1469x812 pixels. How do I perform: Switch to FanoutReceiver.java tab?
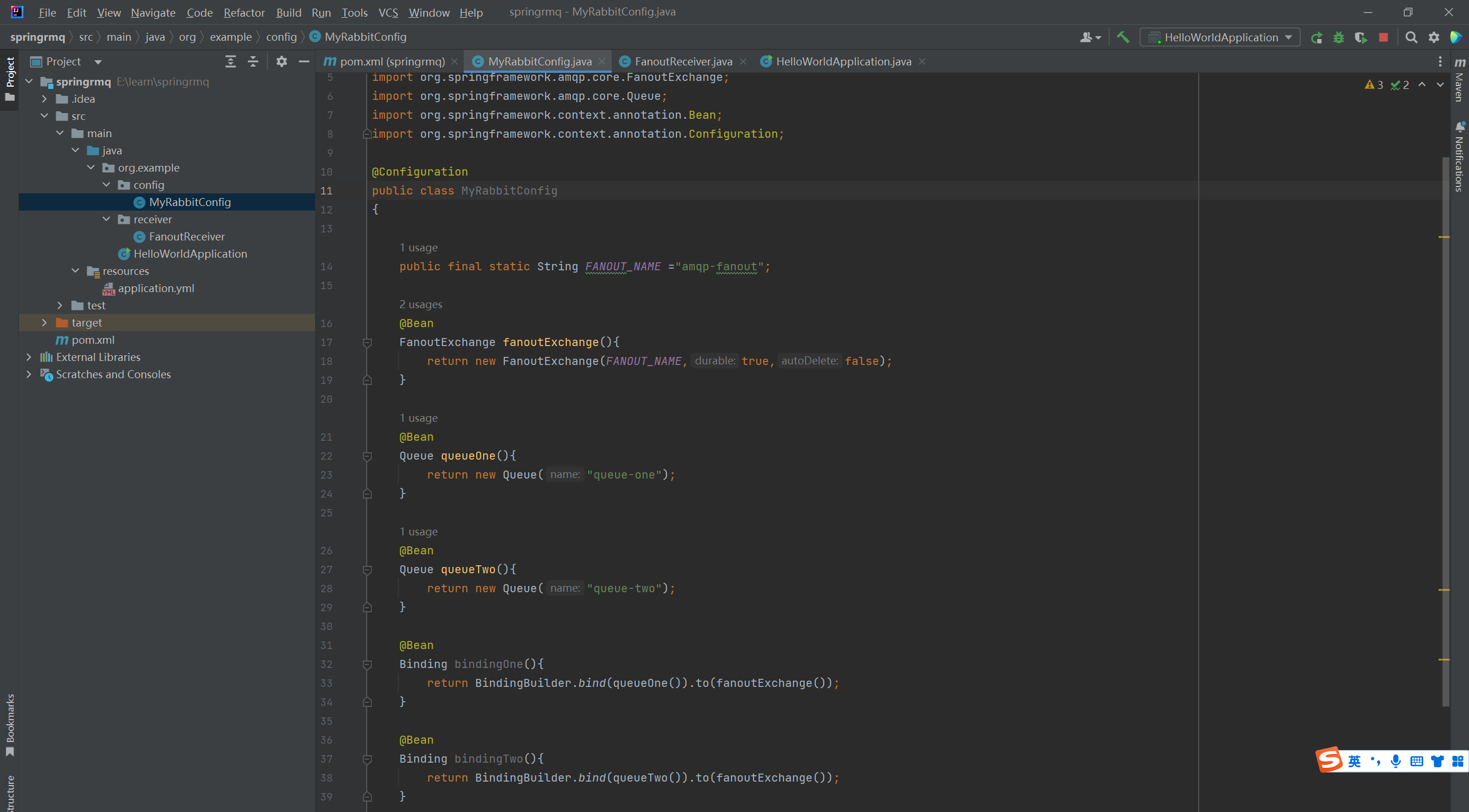click(683, 61)
